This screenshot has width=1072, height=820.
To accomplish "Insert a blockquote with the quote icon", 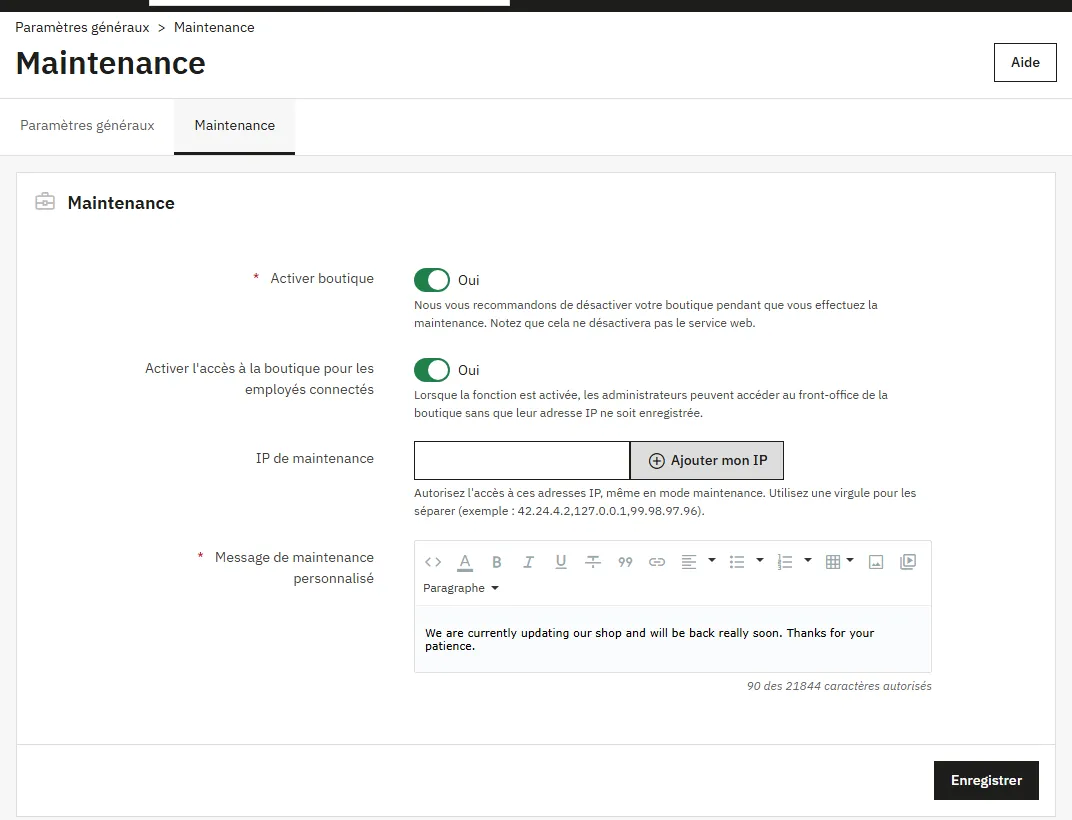I will pos(625,562).
